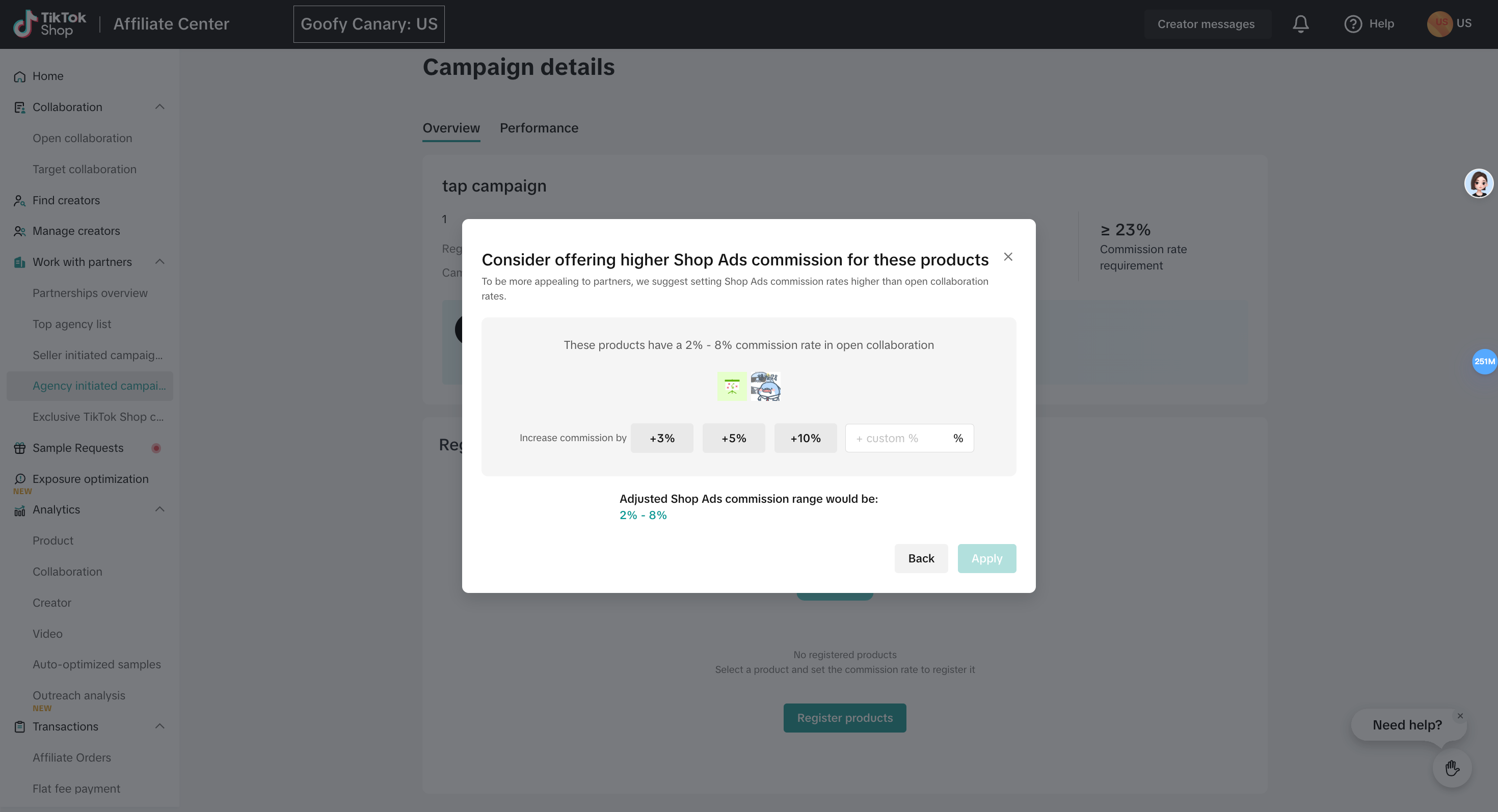Click the notification bell icon

click(1300, 24)
